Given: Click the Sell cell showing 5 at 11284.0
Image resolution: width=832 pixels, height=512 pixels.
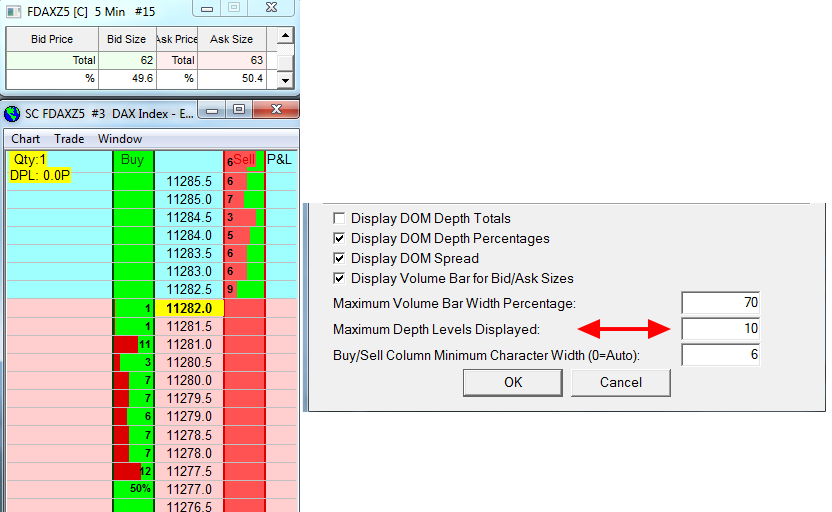Looking at the screenshot, I should point(244,236).
